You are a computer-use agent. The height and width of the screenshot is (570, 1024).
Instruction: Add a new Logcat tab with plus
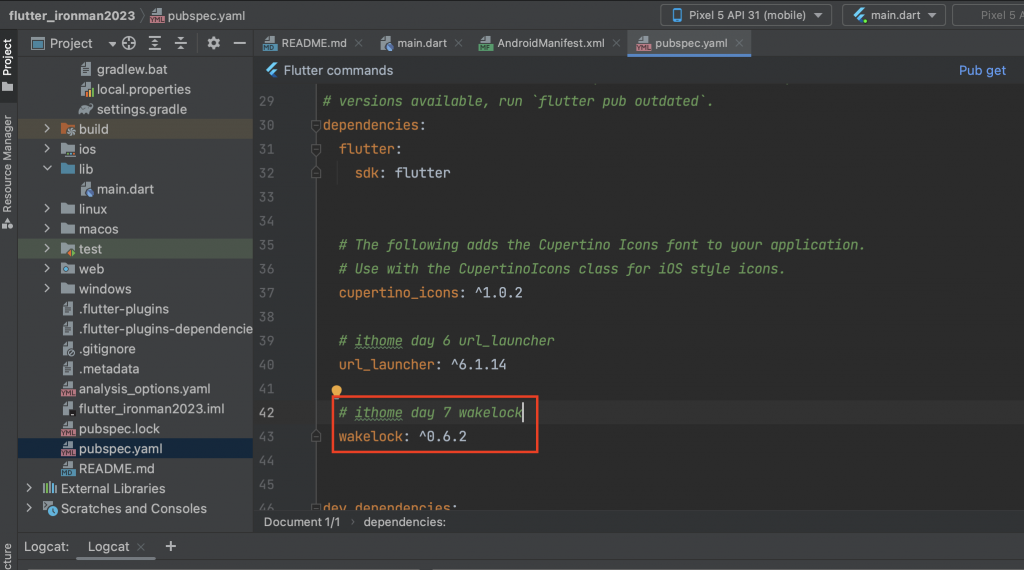pos(170,546)
